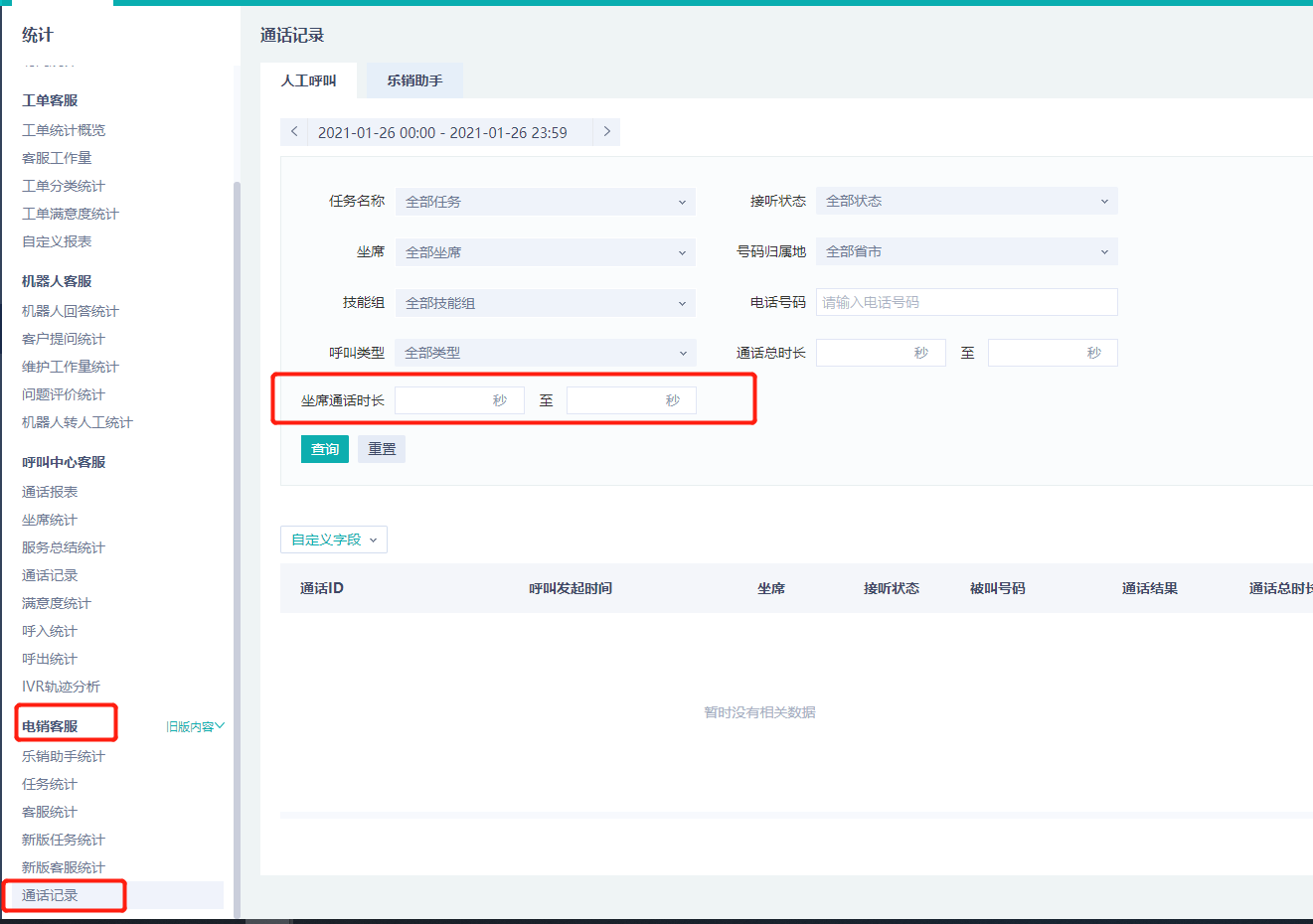Open 机器人转人工统计 in sidebar
Image resolution: width=1313 pixels, height=924 pixels.
click(78, 422)
